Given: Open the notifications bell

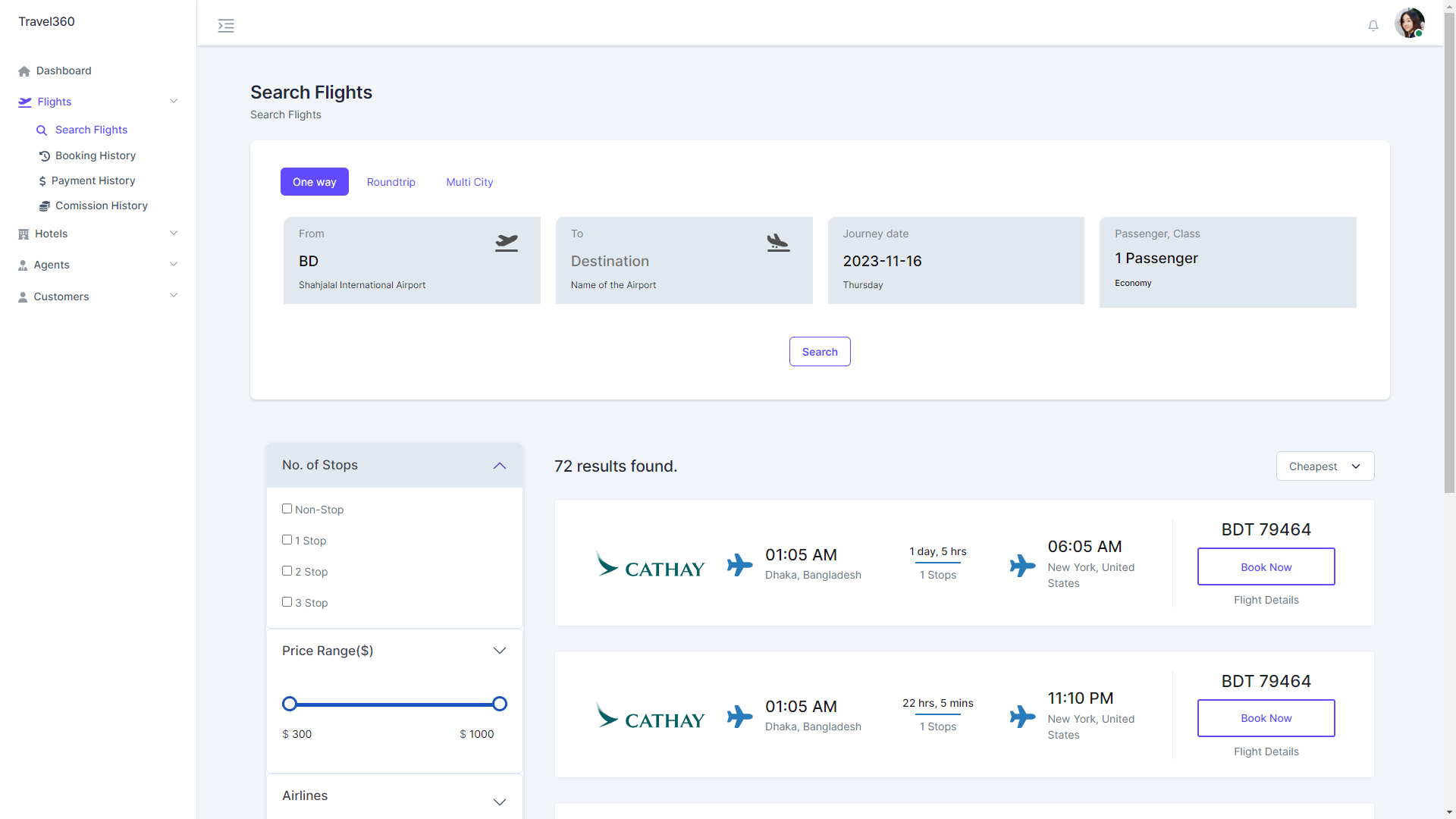Looking at the screenshot, I should coord(1373,26).
